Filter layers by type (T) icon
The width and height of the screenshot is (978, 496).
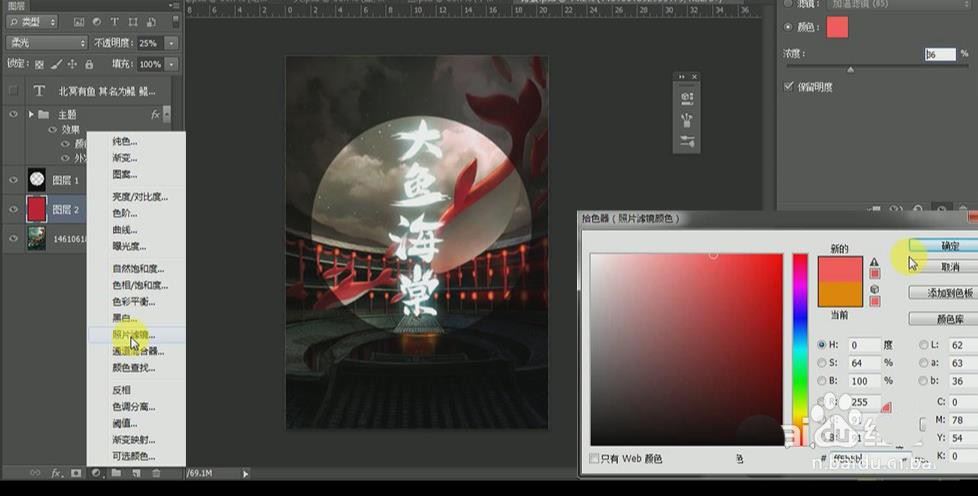pyautogui.click(x=115, y=22)
